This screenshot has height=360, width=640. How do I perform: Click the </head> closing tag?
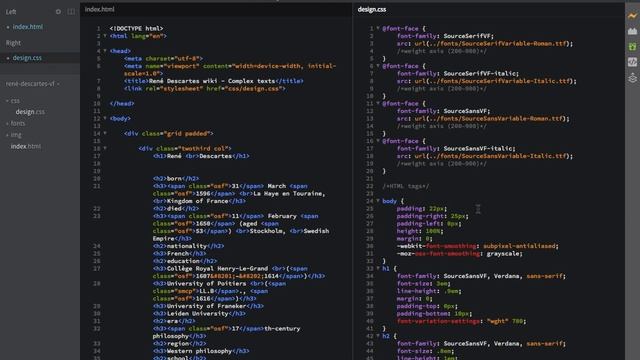point(122,104)
